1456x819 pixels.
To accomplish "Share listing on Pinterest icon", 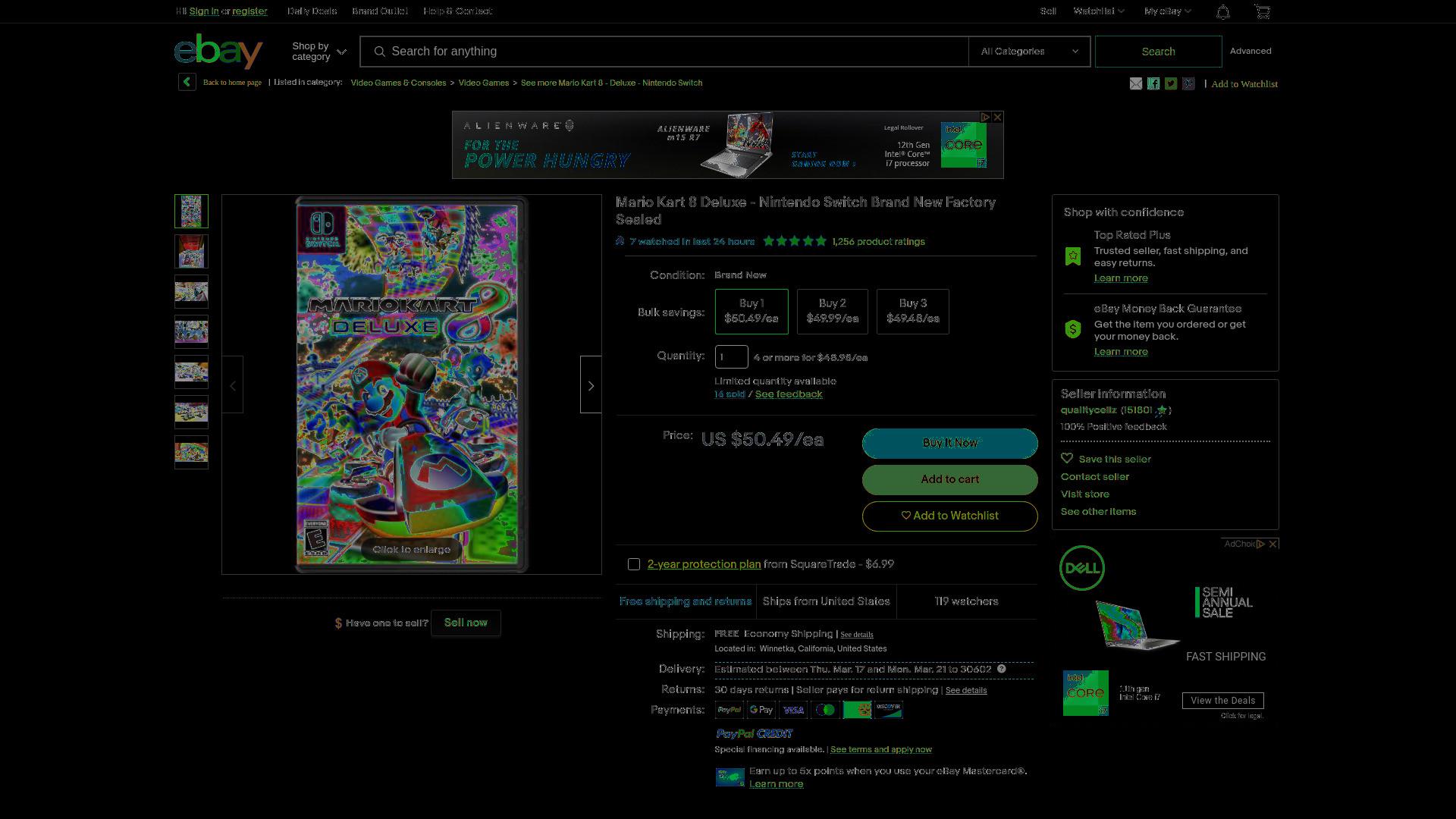I will pos(1188,83).
